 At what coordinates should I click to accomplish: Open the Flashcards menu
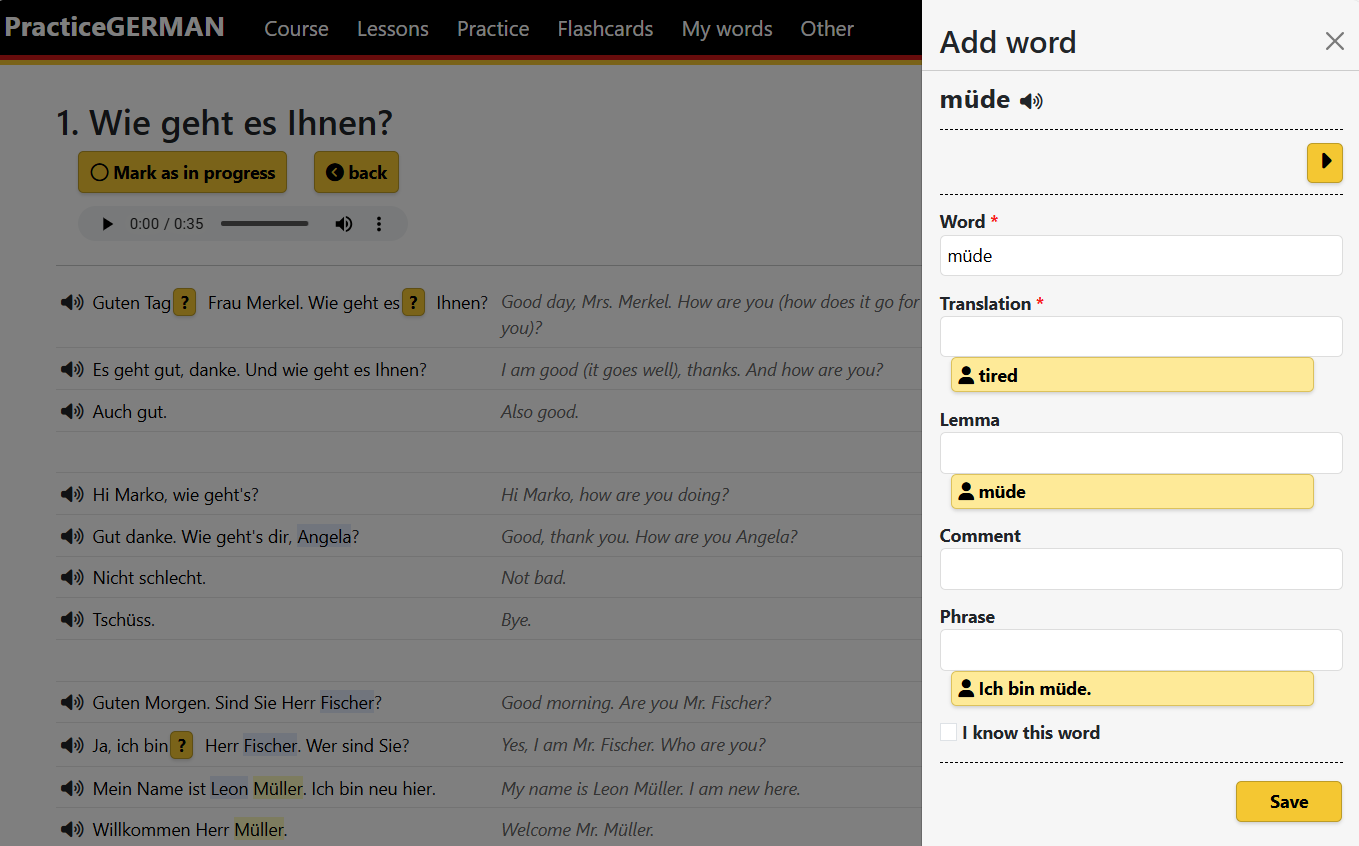pyautogui.click(x=605, y=29)
